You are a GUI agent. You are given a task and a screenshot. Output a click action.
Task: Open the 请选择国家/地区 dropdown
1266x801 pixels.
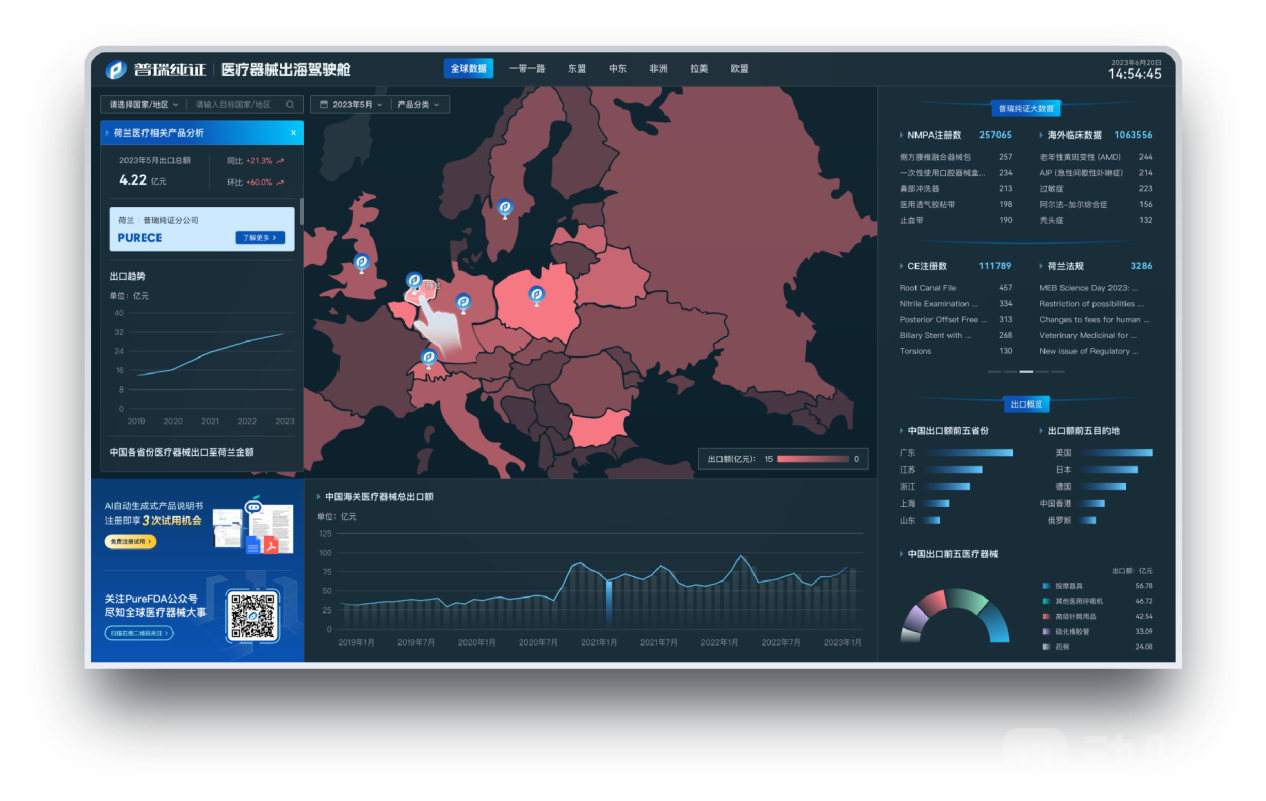point(144,104)
